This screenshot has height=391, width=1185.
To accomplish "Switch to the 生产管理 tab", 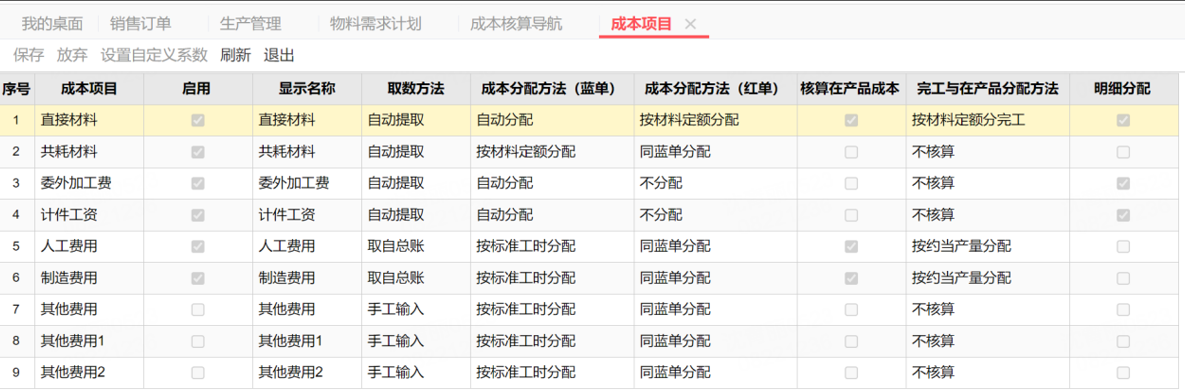I will click(x=250, y=23).
